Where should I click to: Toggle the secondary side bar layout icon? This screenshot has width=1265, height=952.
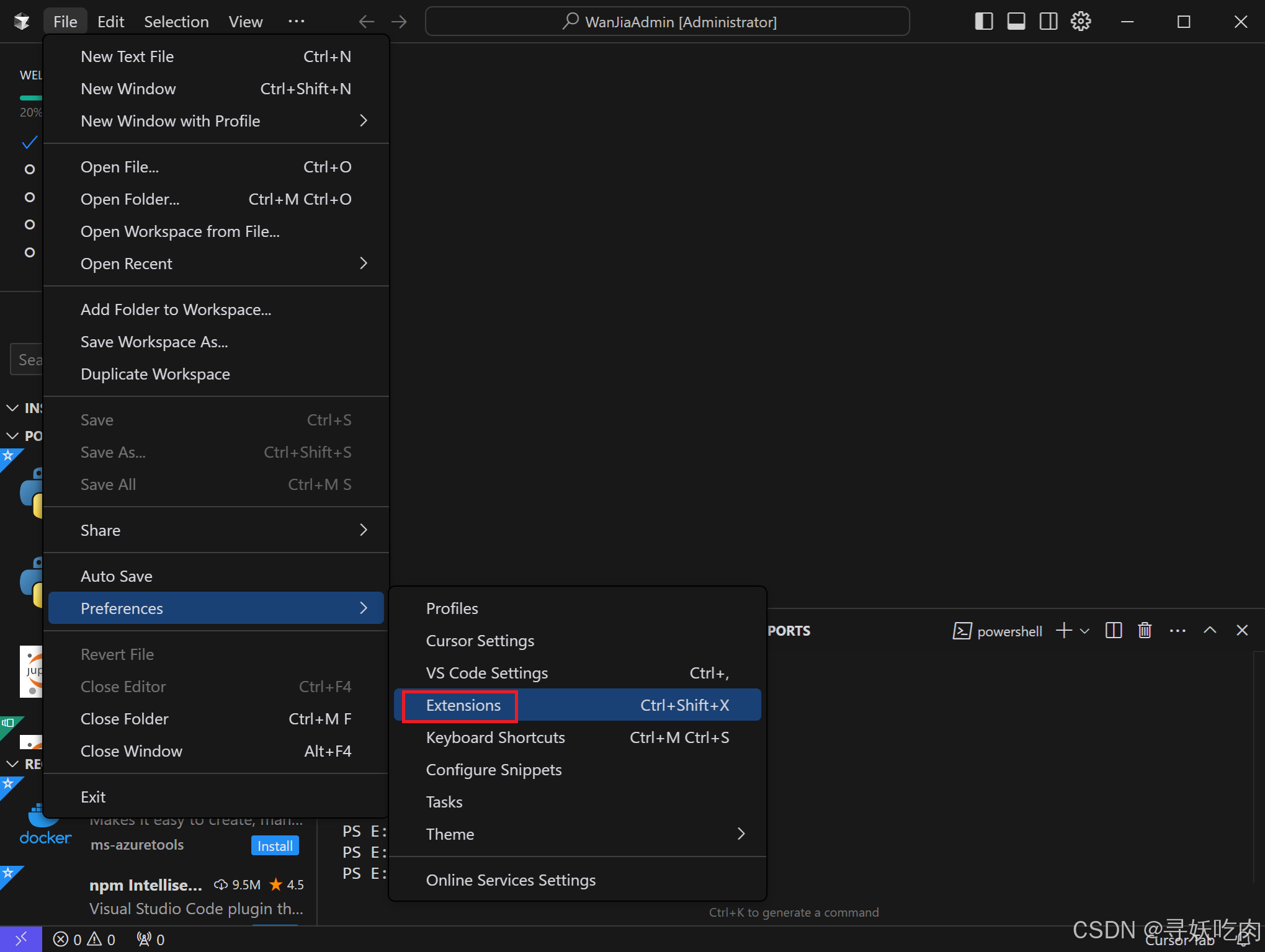coord(1048,22)
